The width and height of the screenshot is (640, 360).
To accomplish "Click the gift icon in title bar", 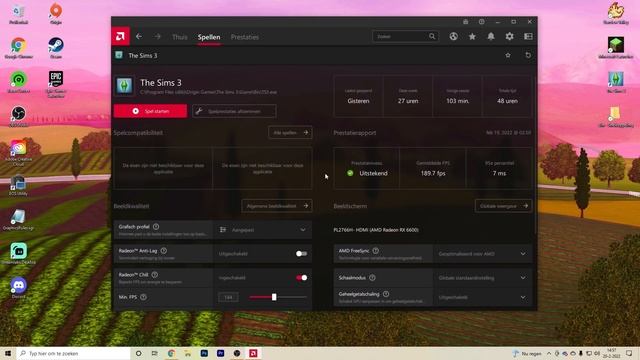I will 465,22.
